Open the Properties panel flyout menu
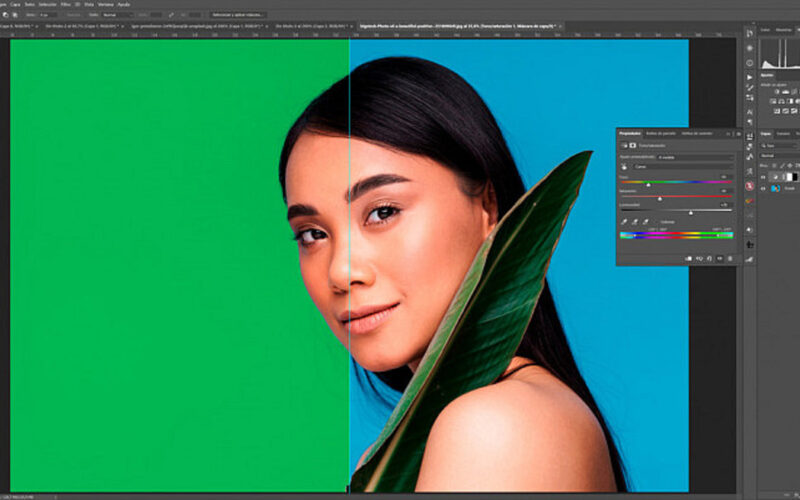This screenshot has height=500, width=800. coord(739,134)
